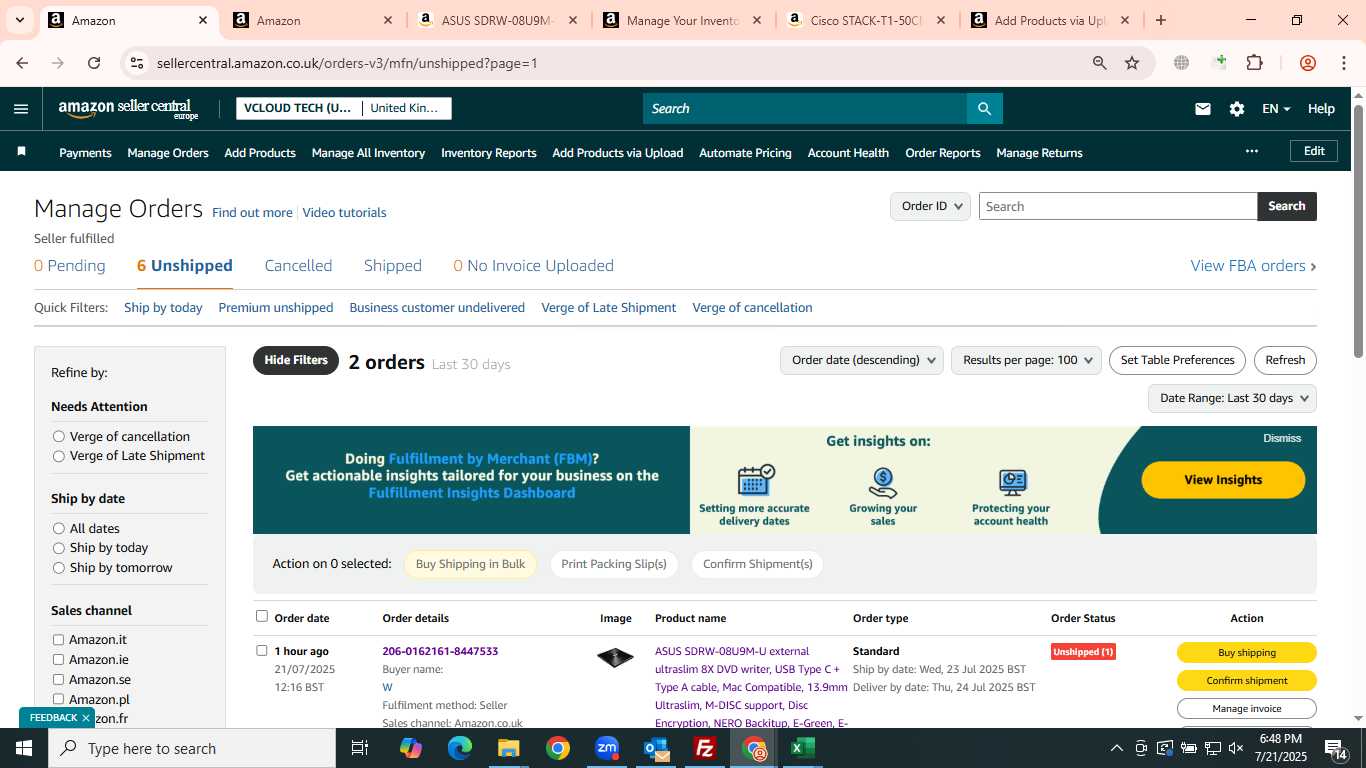Tick the checkbox for order 206-0162161-8447533
1366x768 pixels.
[x=262, y=650]
